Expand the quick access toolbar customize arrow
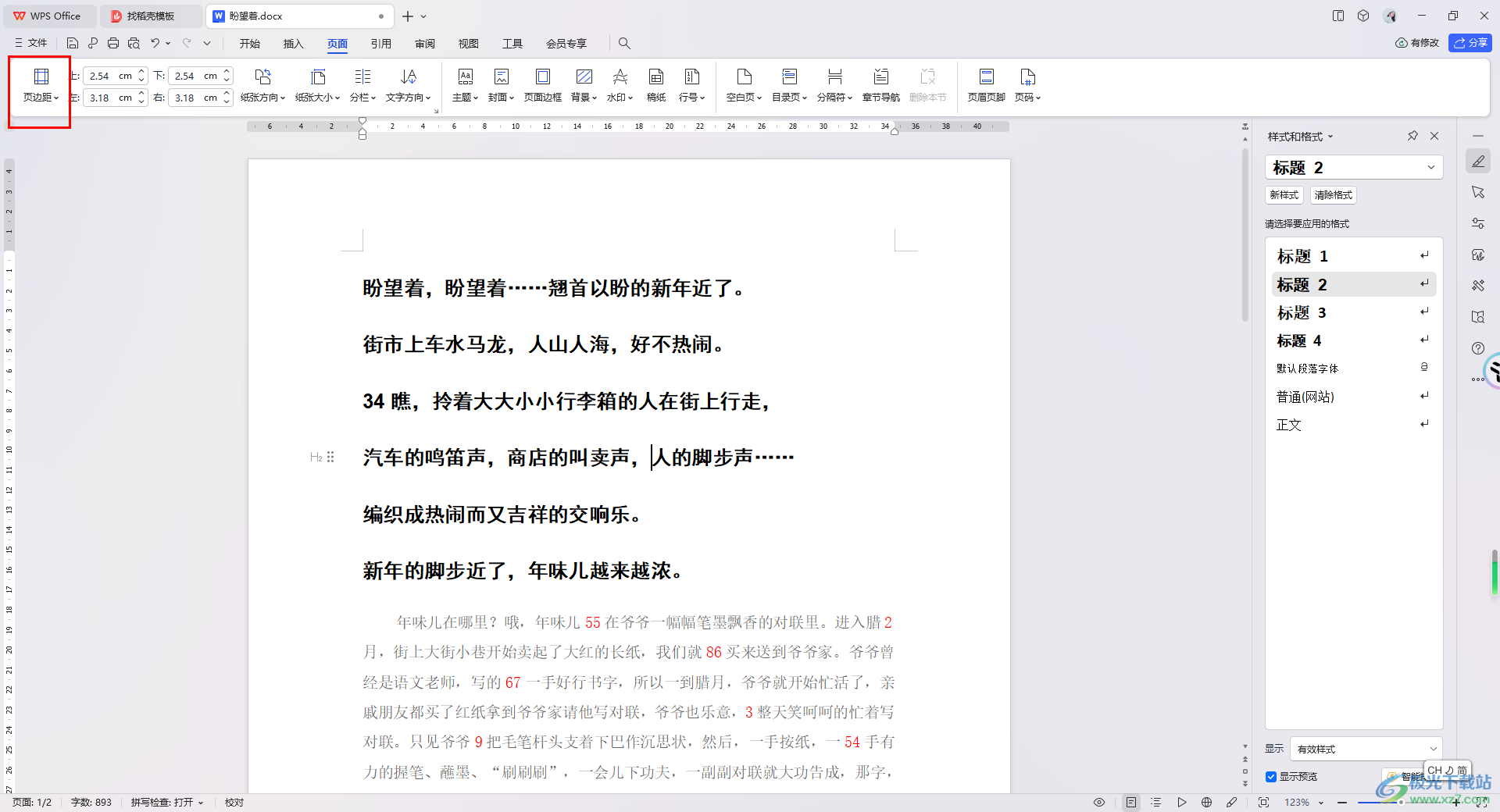Screen dimensions: 1500x812 [207, 44]
